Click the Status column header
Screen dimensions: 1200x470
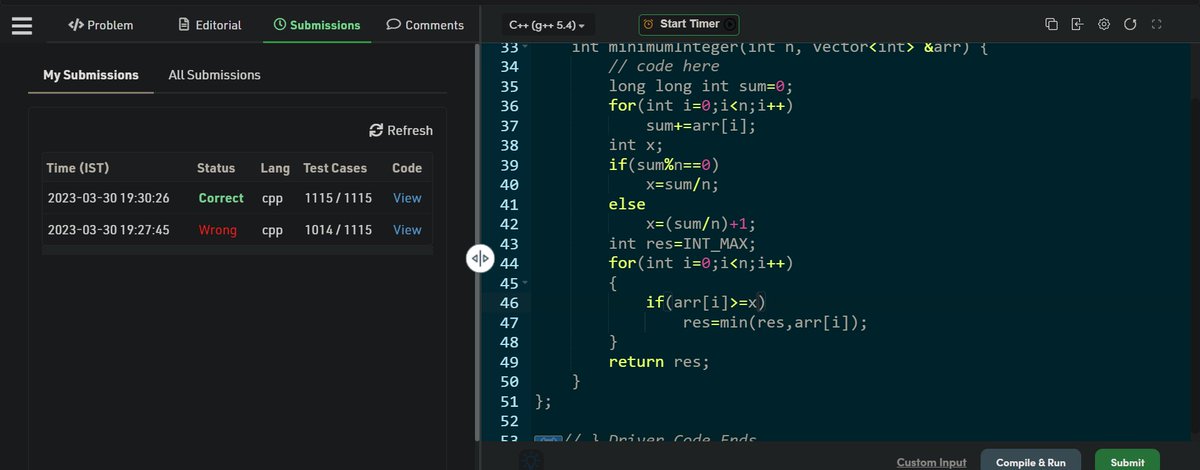217,168
